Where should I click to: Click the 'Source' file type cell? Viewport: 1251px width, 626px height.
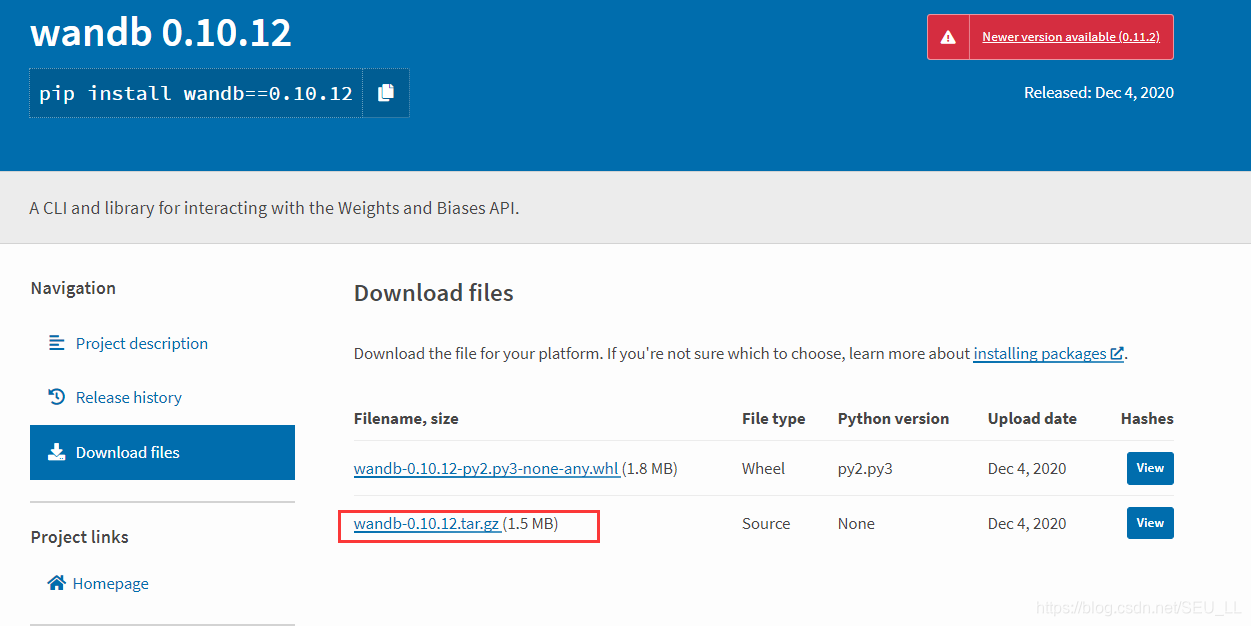point(766,523)
